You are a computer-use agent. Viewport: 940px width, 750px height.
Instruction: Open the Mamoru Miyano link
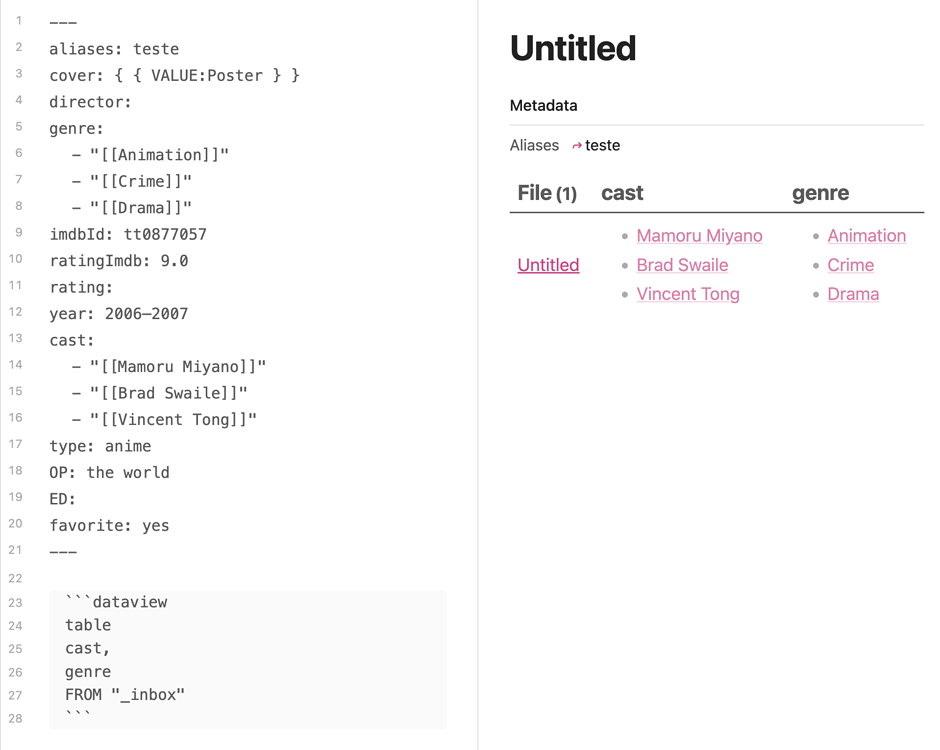point(699,236)
